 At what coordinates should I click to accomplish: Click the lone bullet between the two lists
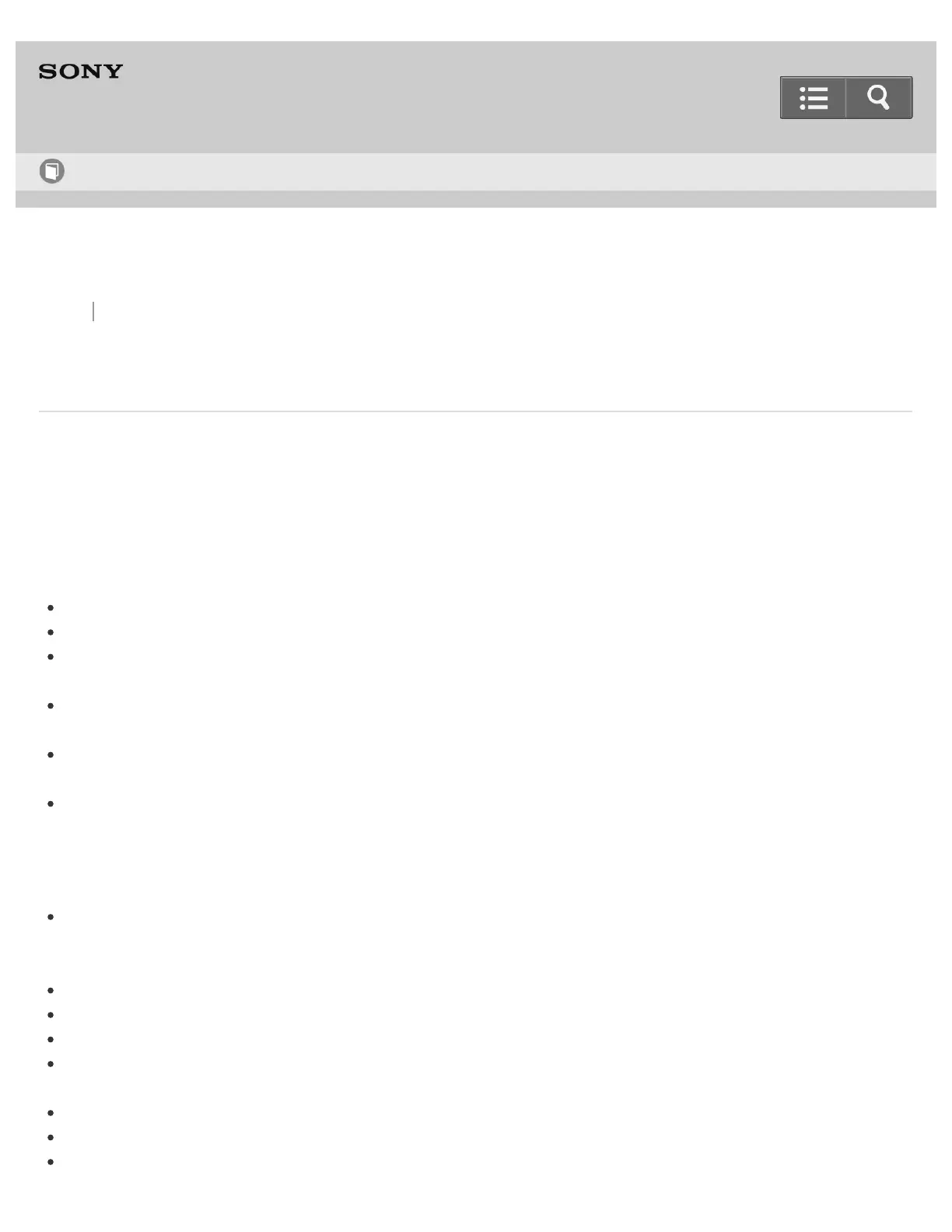tap(50, 916)
